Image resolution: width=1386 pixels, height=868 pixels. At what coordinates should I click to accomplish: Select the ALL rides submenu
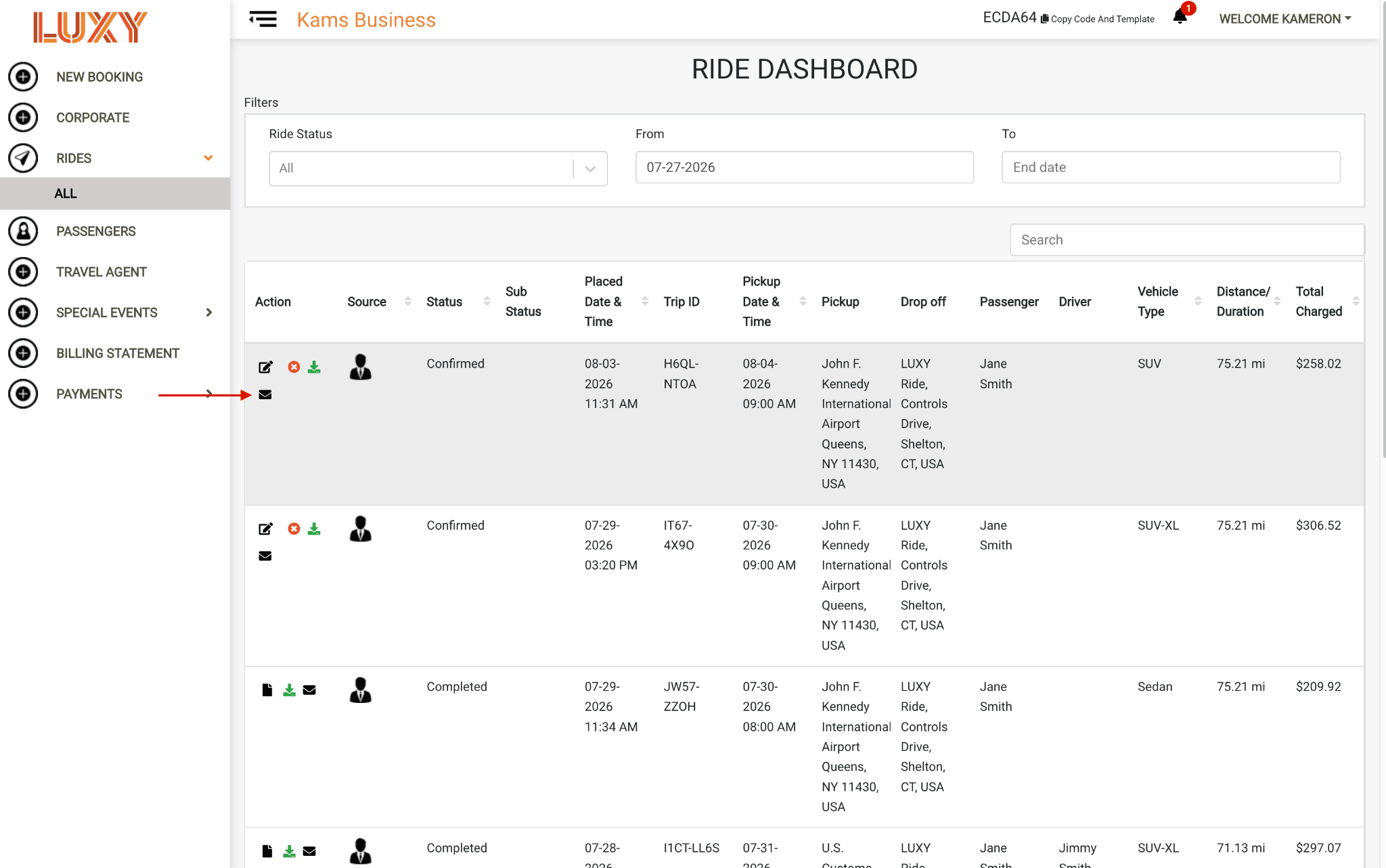115,193
